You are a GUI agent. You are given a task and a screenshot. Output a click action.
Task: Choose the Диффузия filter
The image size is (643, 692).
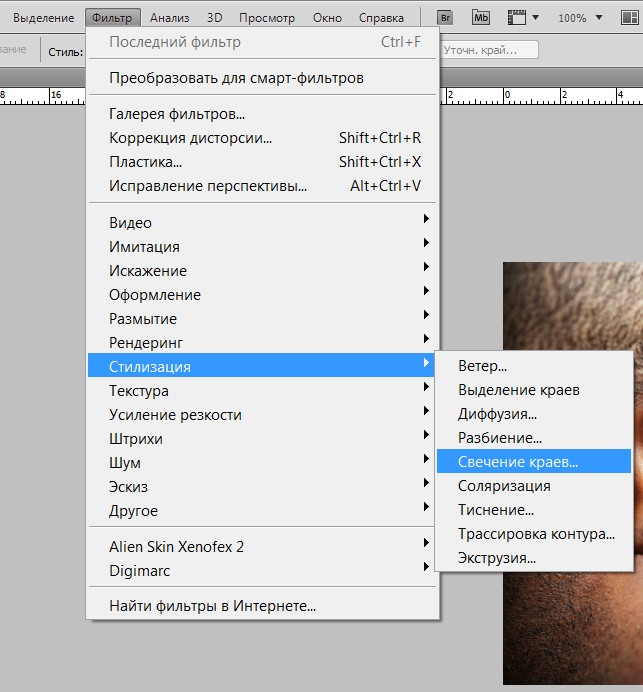pyautogui.click(x=534, y=414)
